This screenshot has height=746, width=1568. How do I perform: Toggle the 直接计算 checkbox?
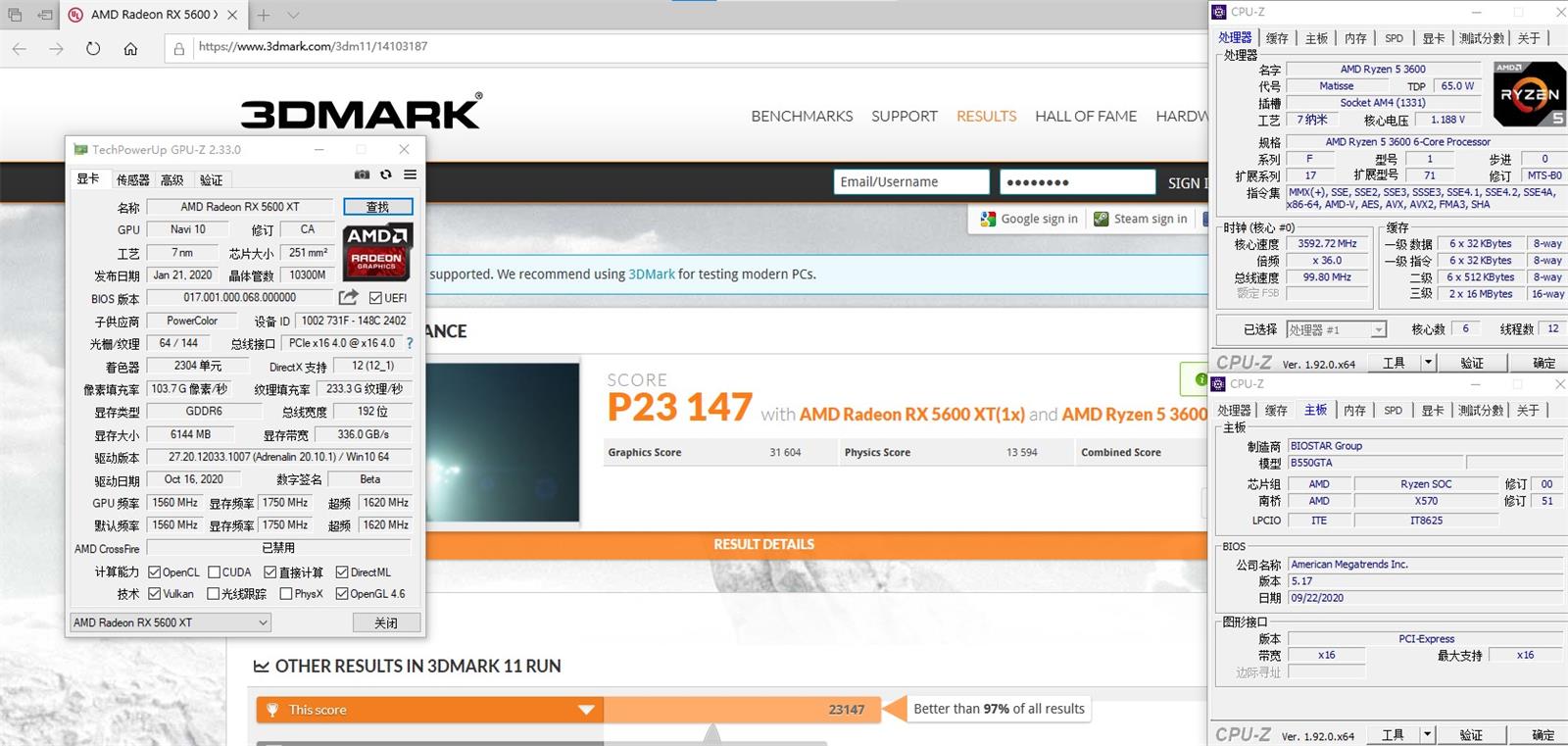270,572
